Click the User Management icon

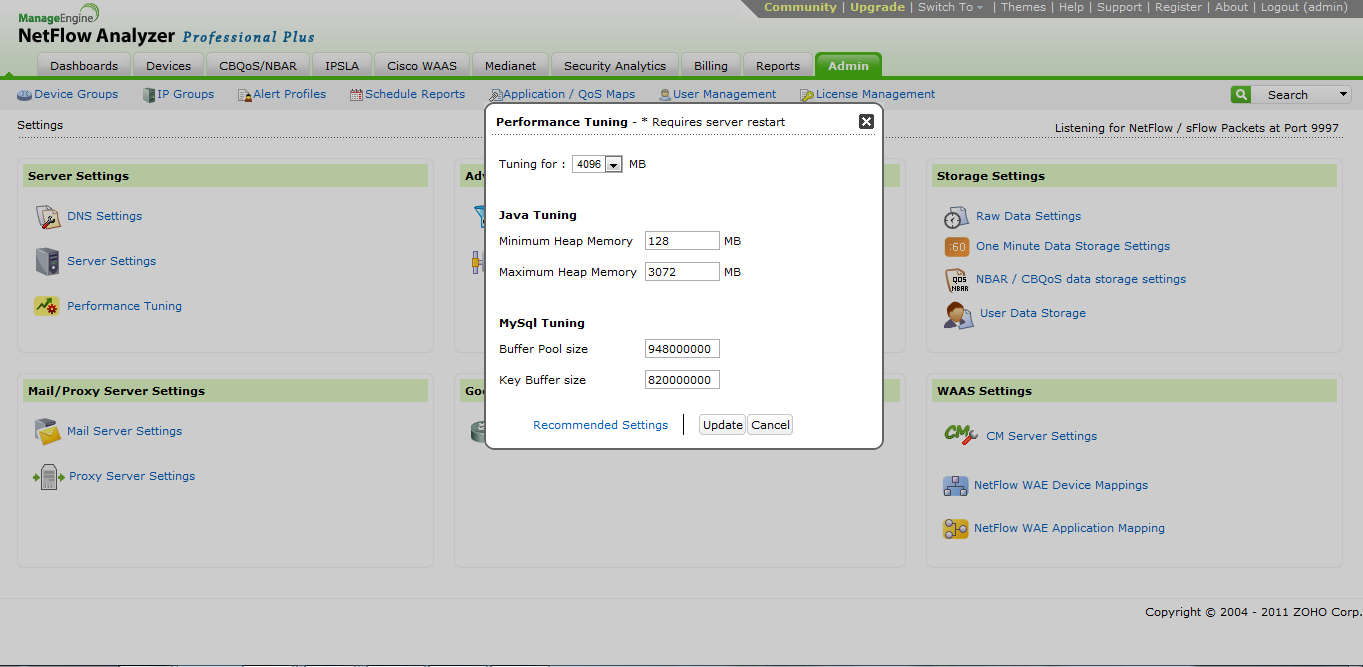point(665,95)
